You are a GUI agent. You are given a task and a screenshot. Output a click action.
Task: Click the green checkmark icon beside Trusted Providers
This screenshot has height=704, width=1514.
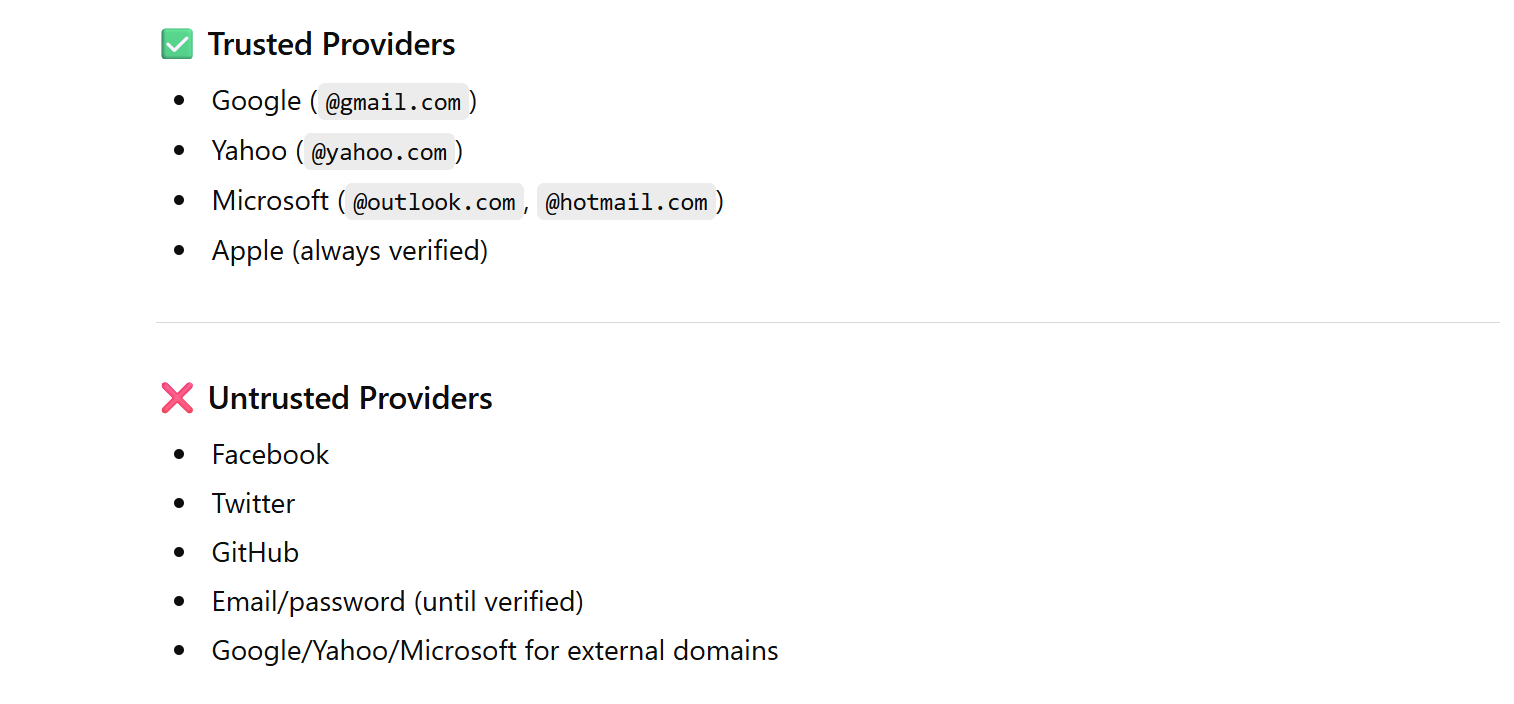177,45
